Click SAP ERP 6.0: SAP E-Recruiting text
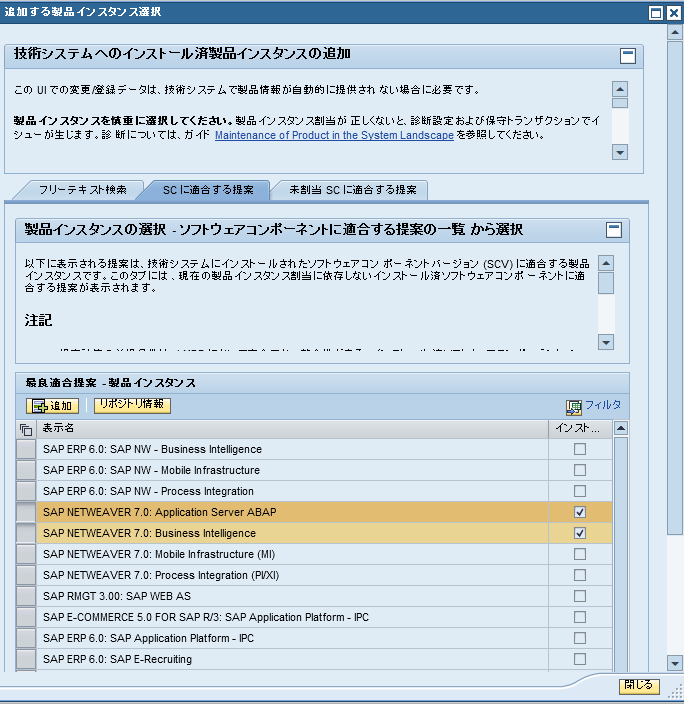The height and width of the screenshot is (704, 684). 117,659
